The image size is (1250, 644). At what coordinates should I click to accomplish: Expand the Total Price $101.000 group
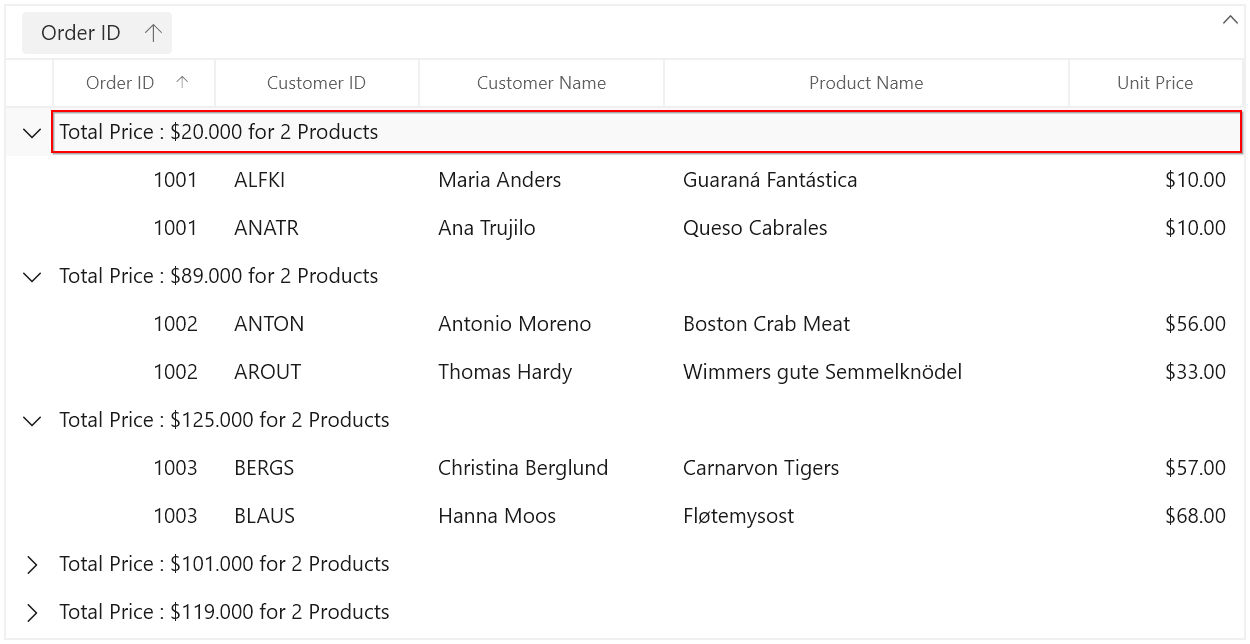(x=32, y=564)
